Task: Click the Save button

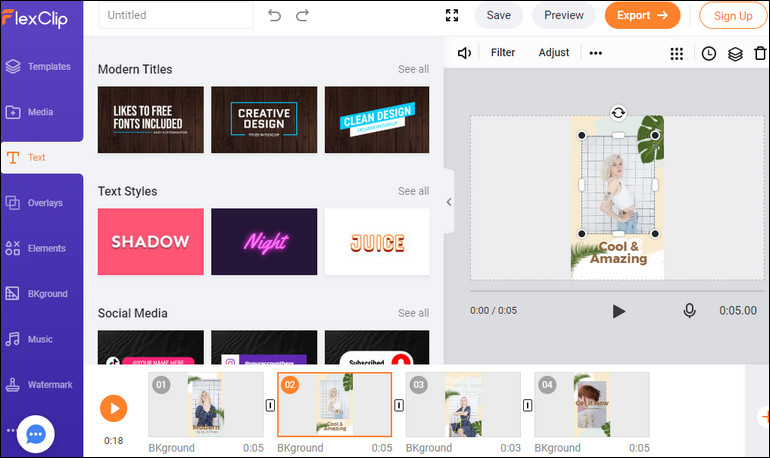Action: (x=498, y=15)
